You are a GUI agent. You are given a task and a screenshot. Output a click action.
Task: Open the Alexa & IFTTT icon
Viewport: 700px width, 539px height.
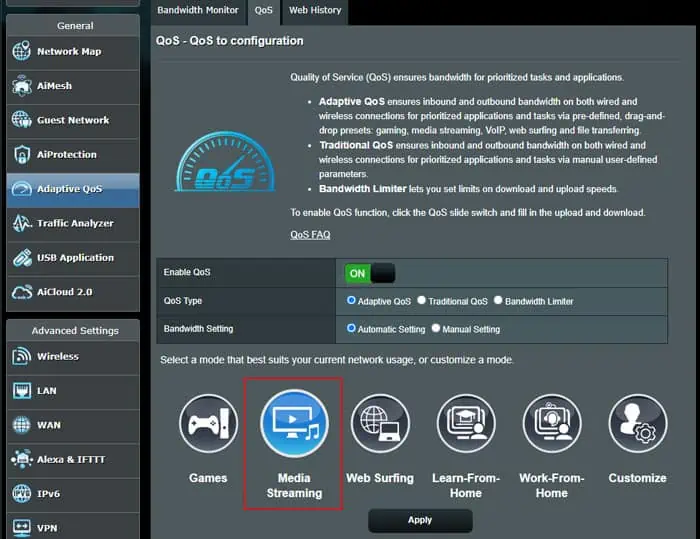(x=21, y=459)
